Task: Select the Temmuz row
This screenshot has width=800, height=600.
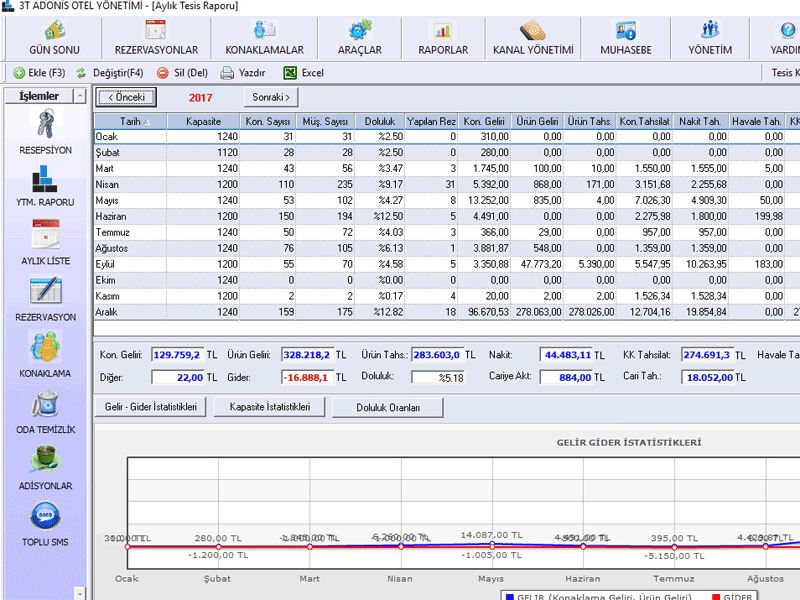Action: 447,232
